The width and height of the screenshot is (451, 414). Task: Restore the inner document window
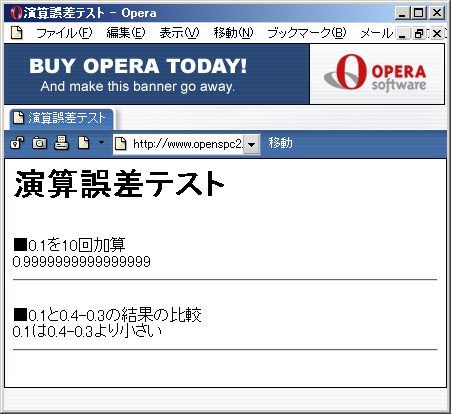click(419, 34)
